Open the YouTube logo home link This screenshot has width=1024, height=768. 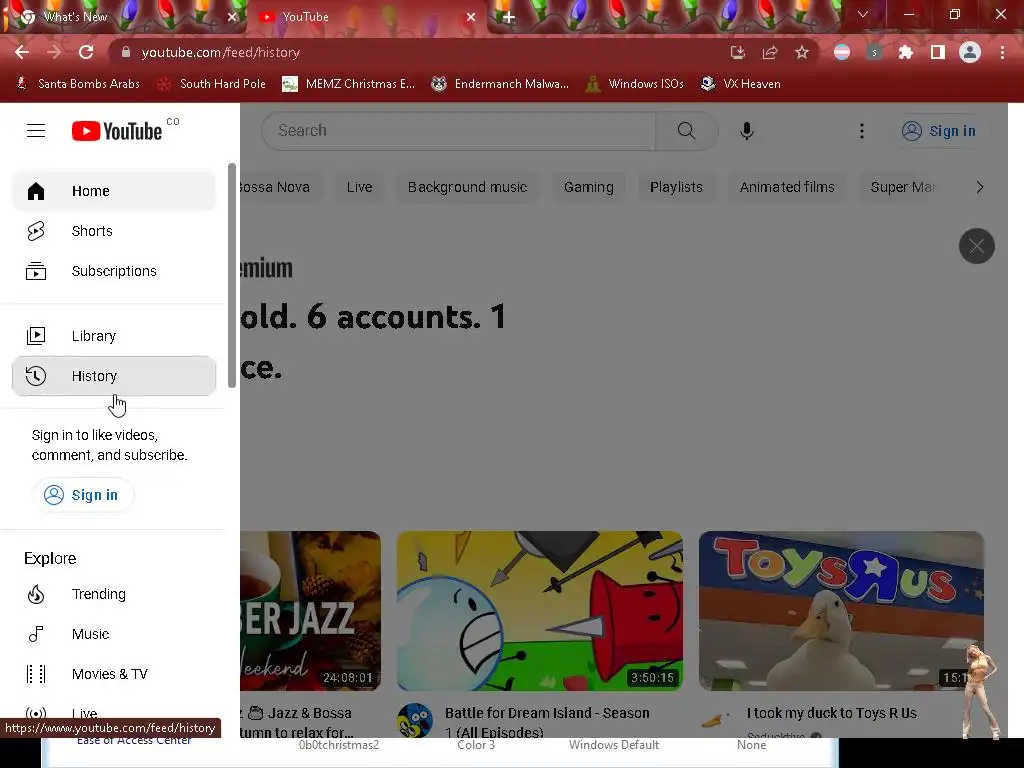point(117,131)
